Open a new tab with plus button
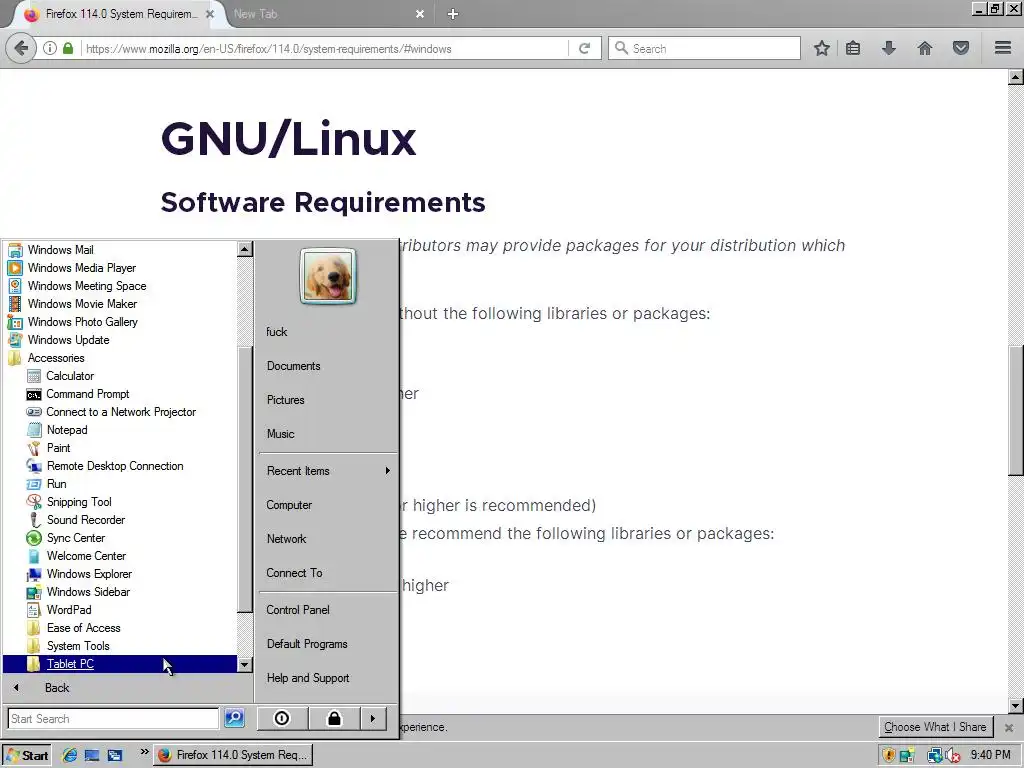Screen dimensions: 1024x768 [453, 14]
